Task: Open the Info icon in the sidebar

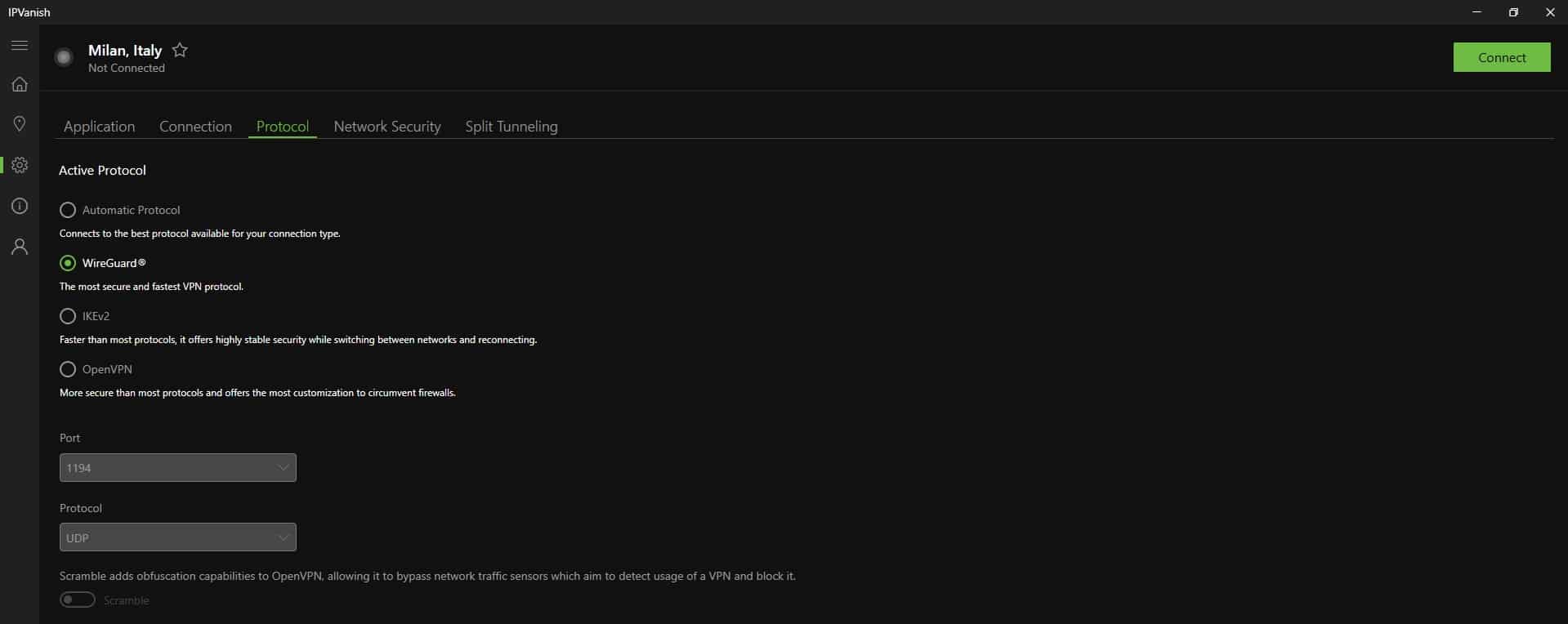Action: point(20,206)
